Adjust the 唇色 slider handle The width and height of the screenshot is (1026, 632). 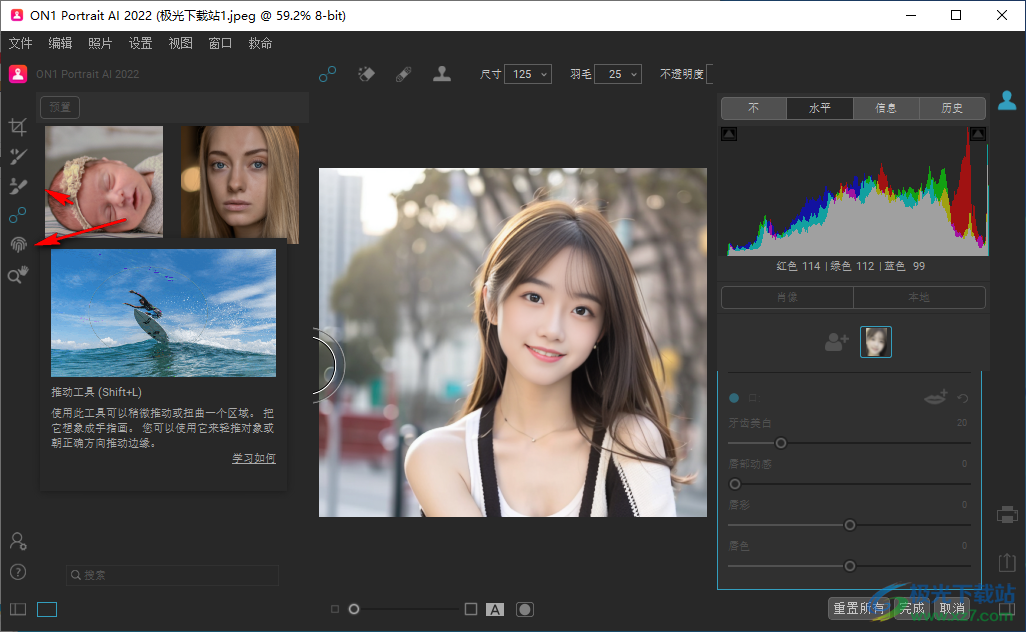849,566
